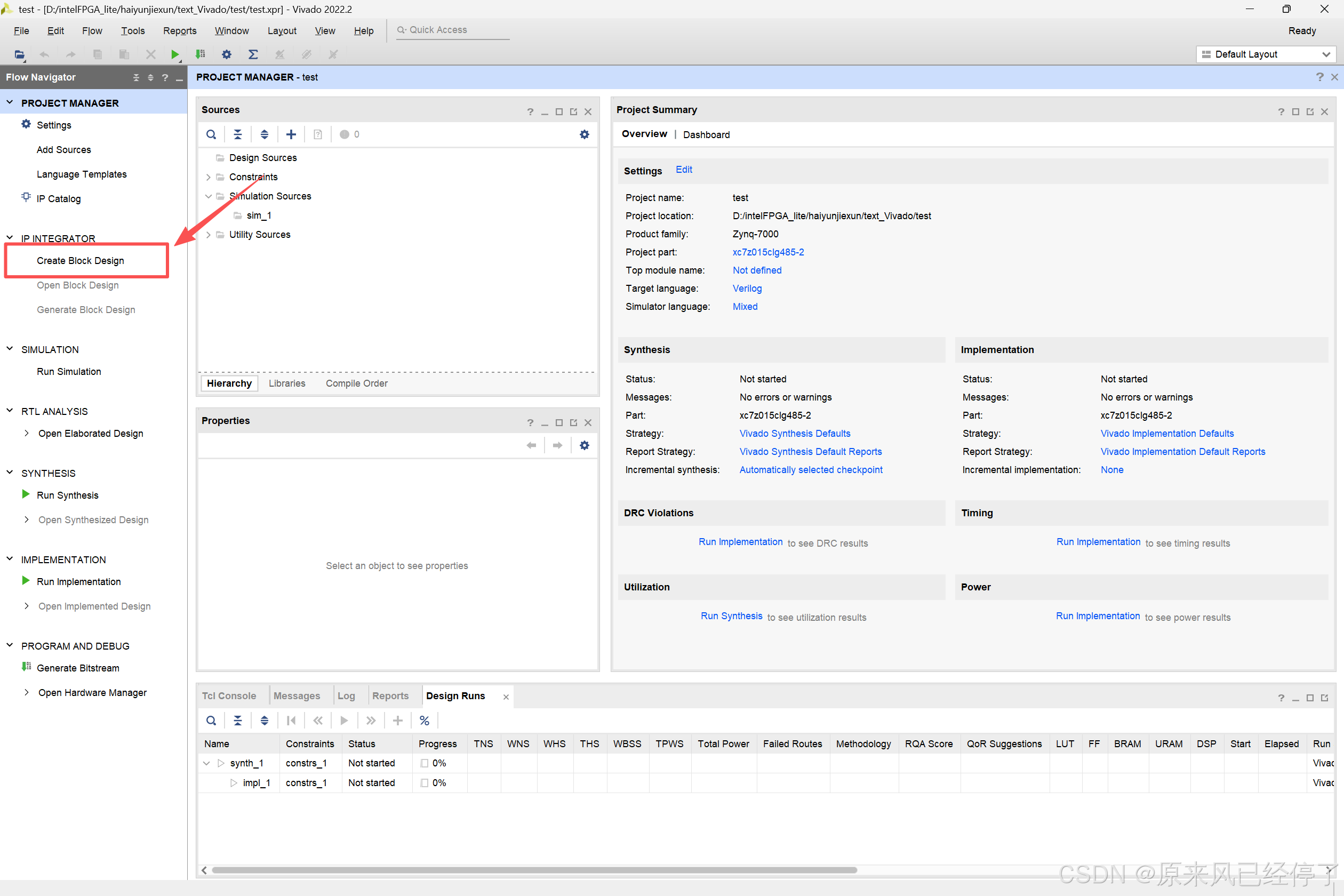Search sources with the magnifier icon
This screenshot has width=1344, height=896.
pos(211,134)
